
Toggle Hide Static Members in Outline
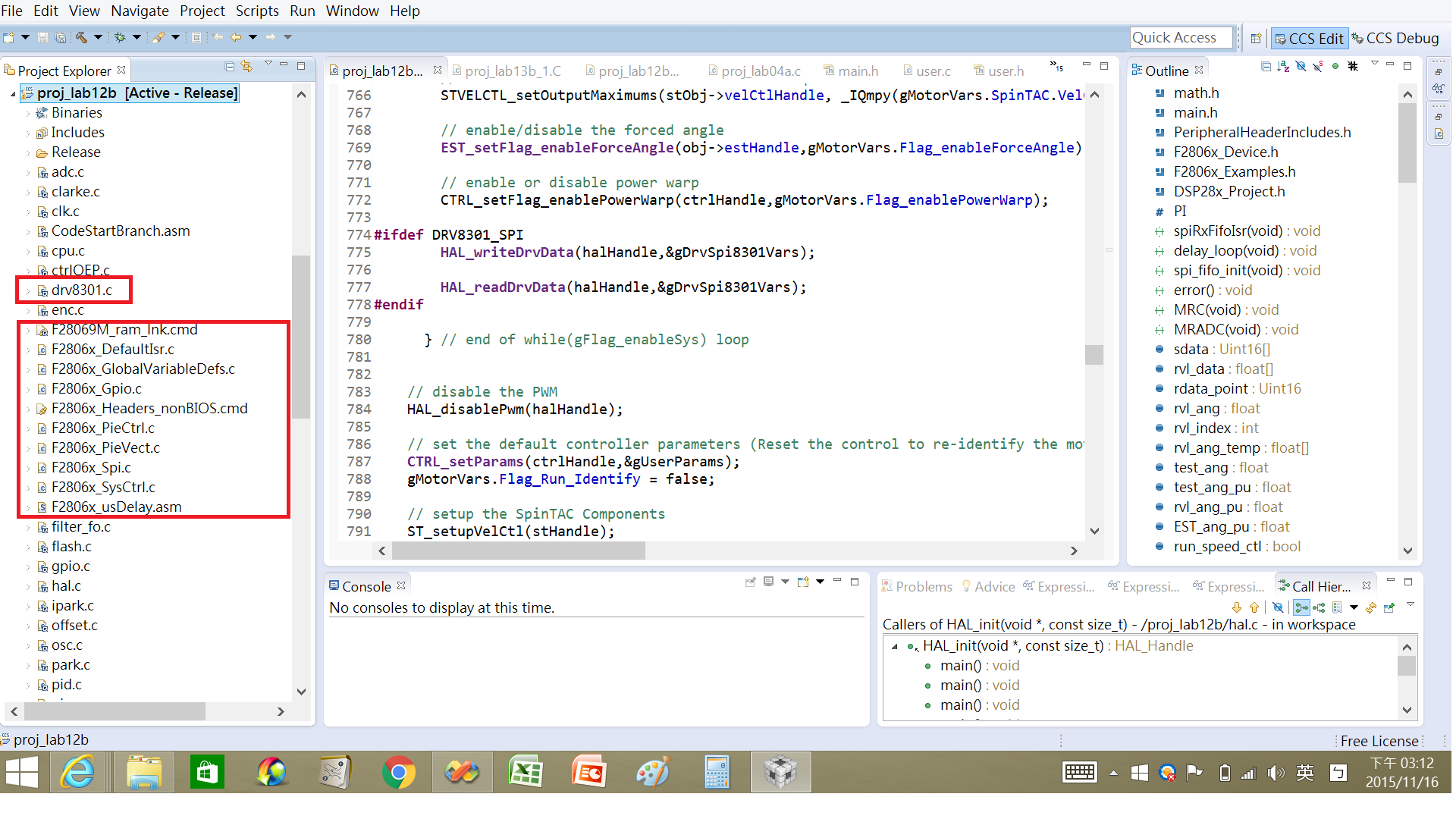coord(1318,67)
